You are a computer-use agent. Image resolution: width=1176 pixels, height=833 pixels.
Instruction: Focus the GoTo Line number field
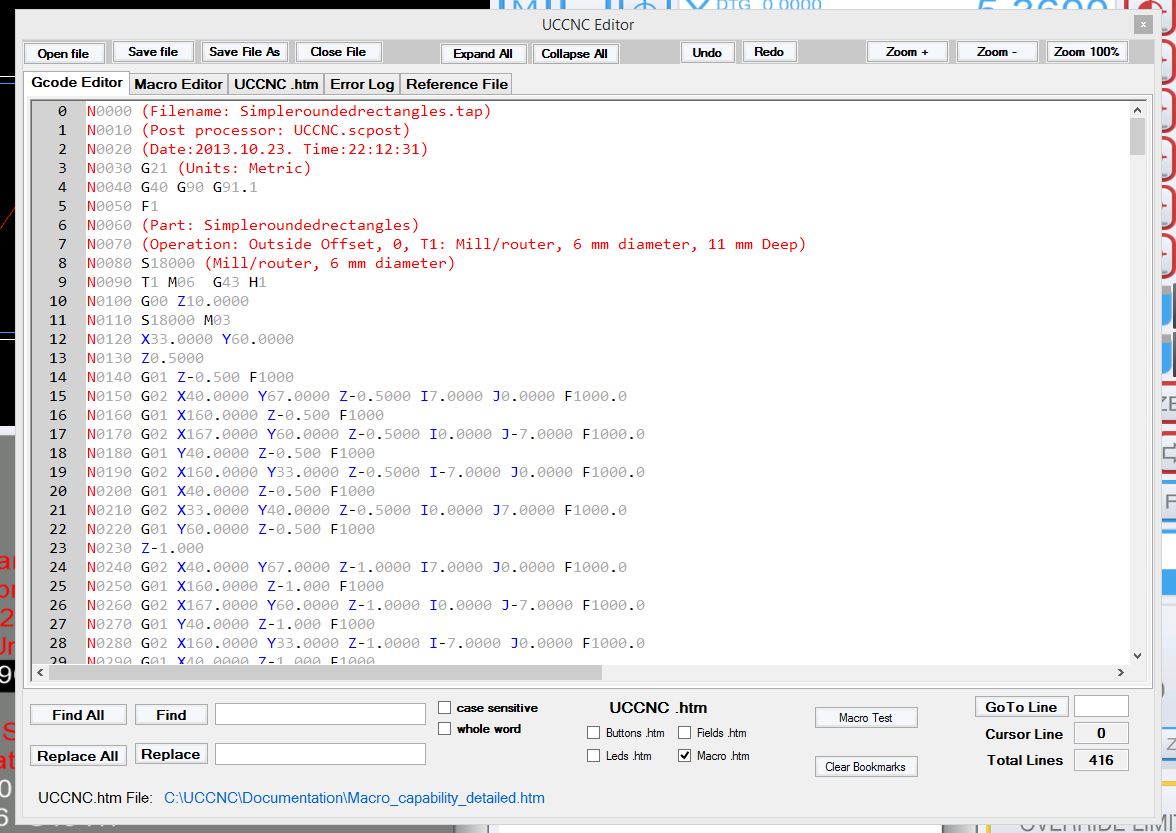(x=1101, y=706)
